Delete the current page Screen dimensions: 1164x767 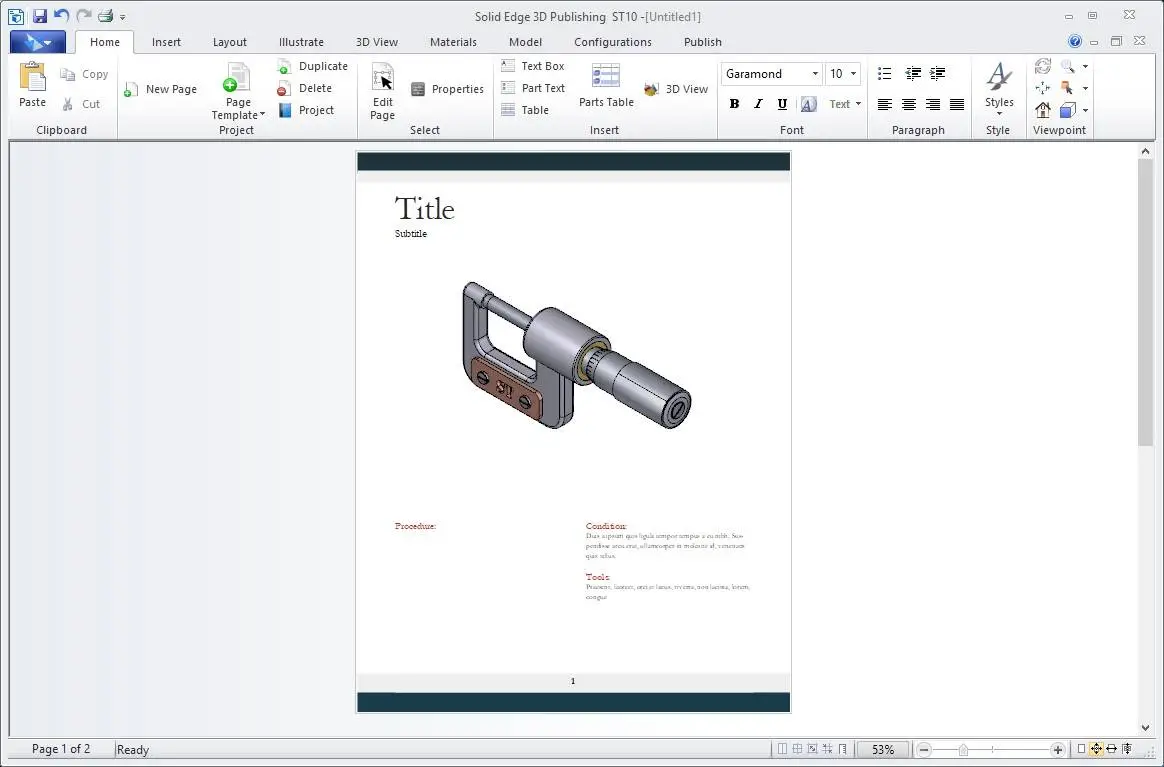(x=305, y=88)
